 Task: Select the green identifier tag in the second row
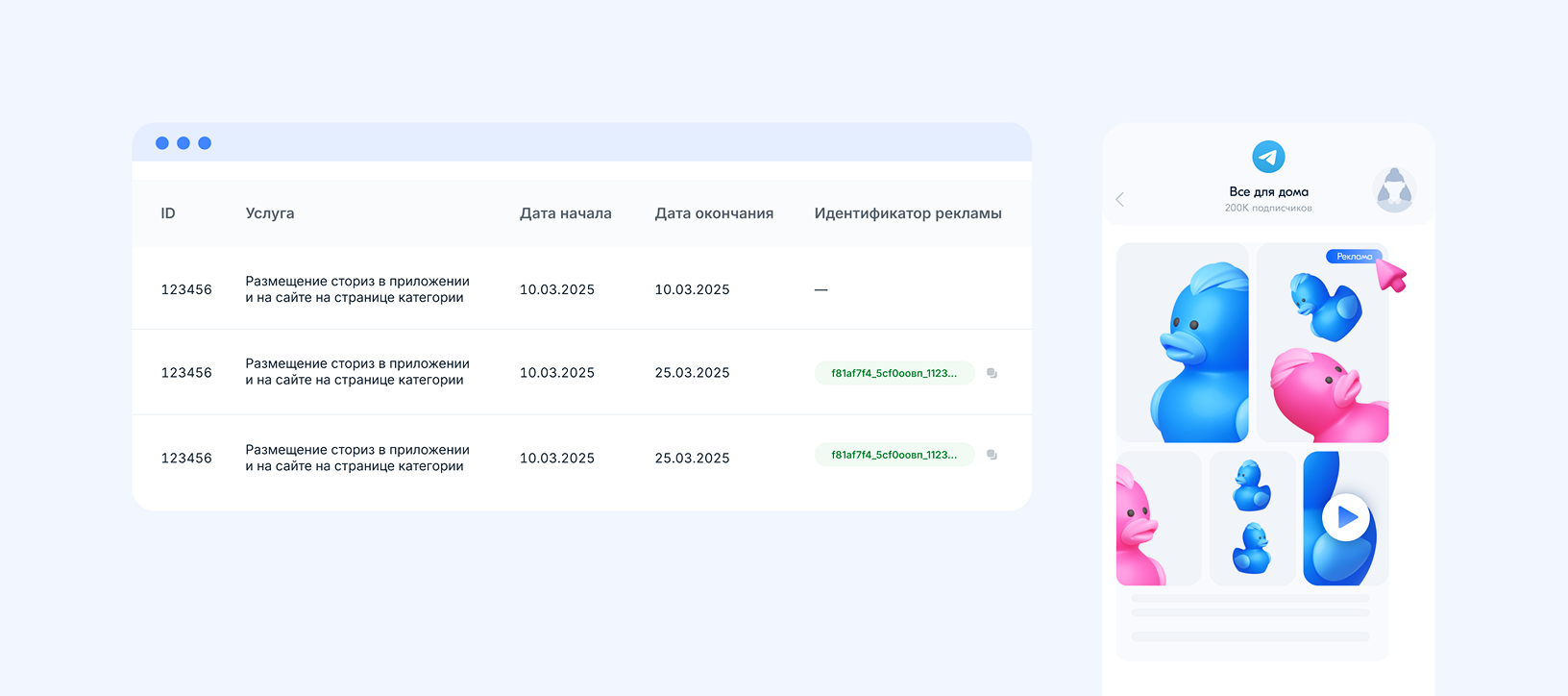pos(894,373)
